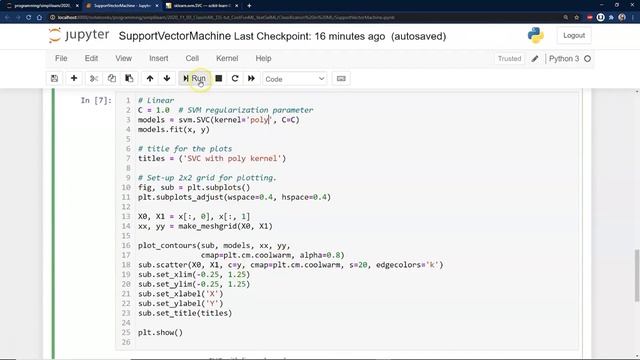
Task: Switch to the first programming browser tab
Action: click(41, 6)
